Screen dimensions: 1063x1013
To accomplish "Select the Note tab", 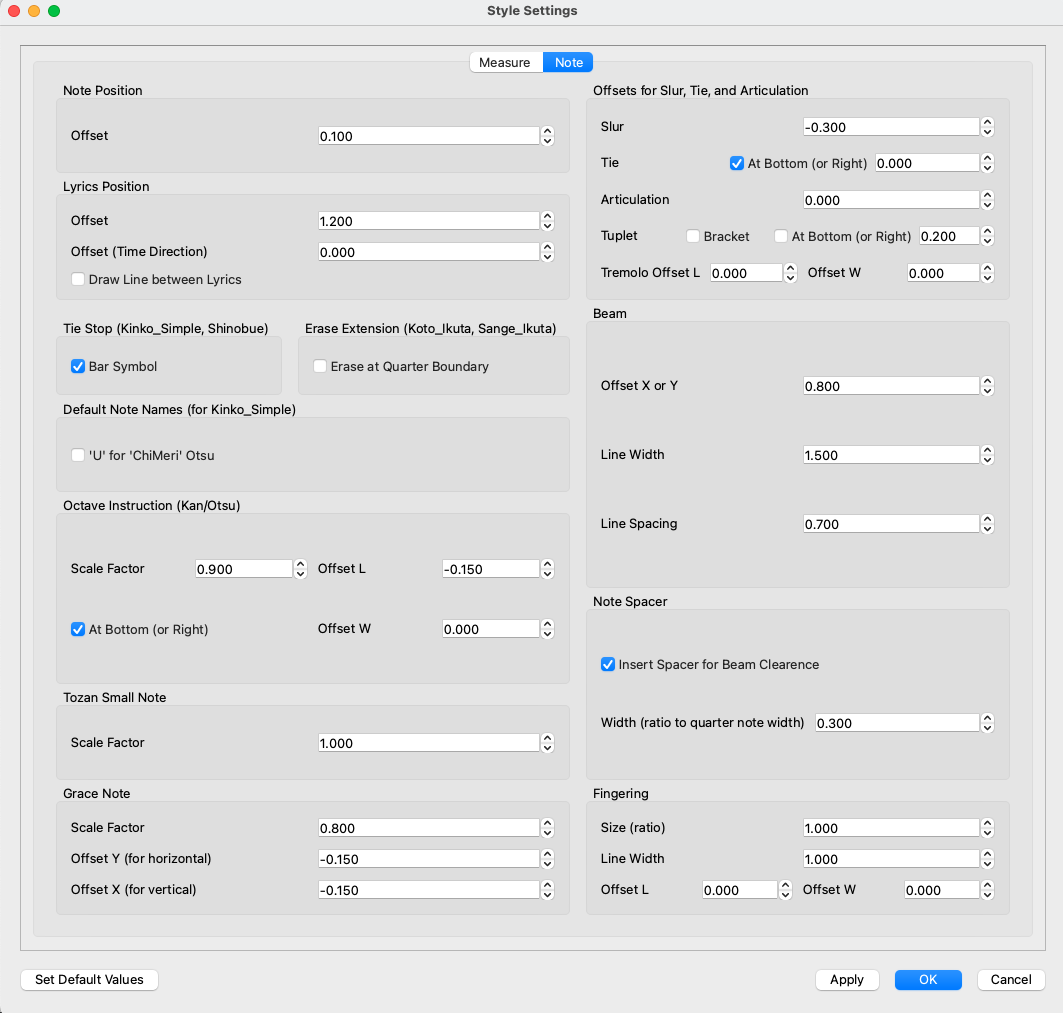I will pyautogui.click(x=569, y=63).
